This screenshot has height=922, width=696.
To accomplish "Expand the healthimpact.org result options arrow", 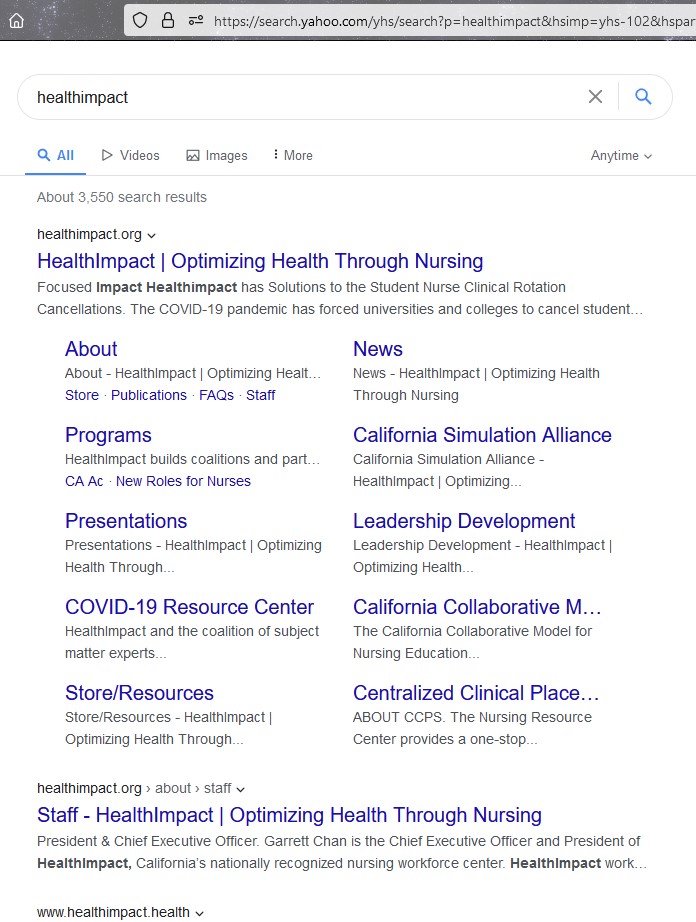I will pos(152,235).
